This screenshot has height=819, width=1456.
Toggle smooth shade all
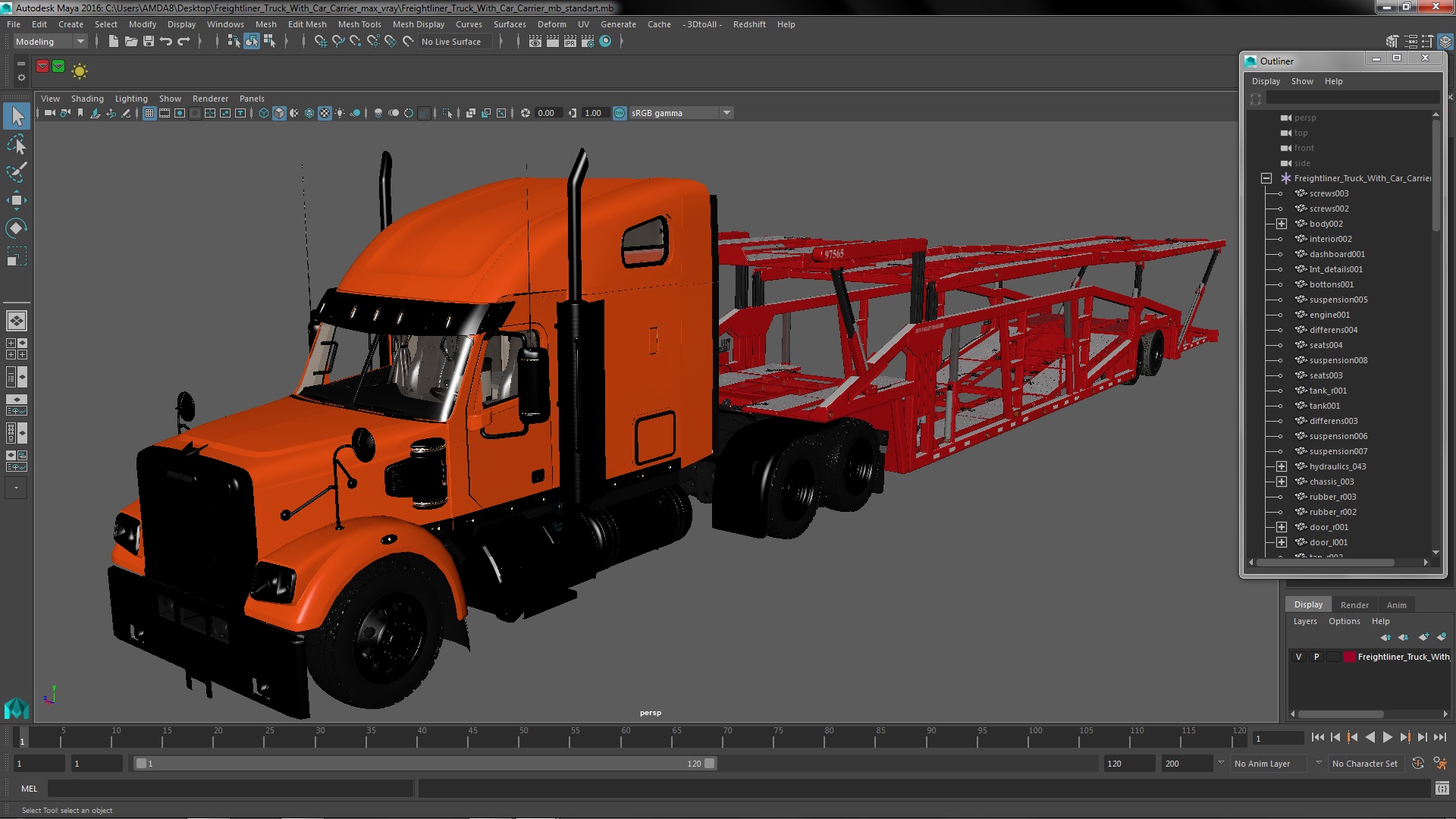click(279, 113)
